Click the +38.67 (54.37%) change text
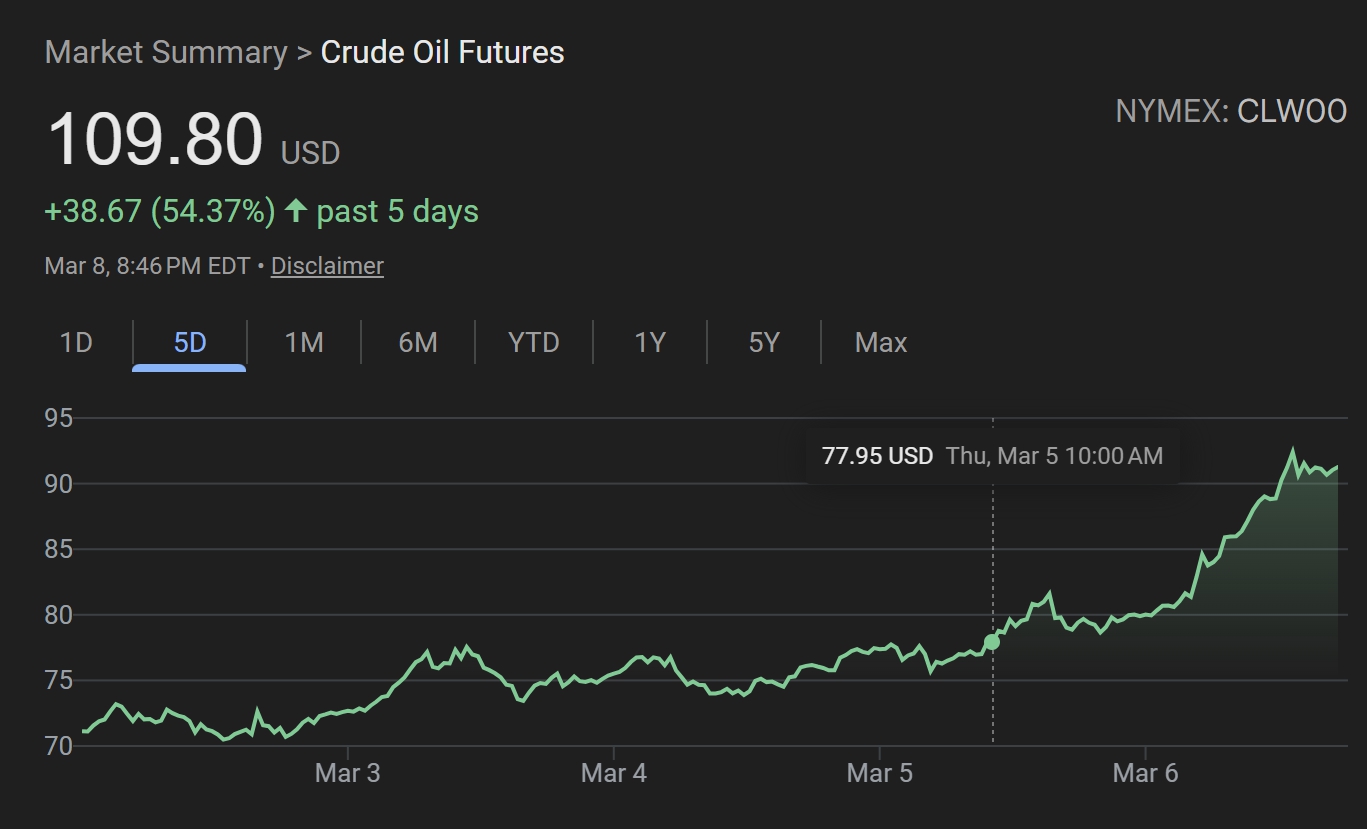This screenshot has width=1367, height=829. pos(160,211)
